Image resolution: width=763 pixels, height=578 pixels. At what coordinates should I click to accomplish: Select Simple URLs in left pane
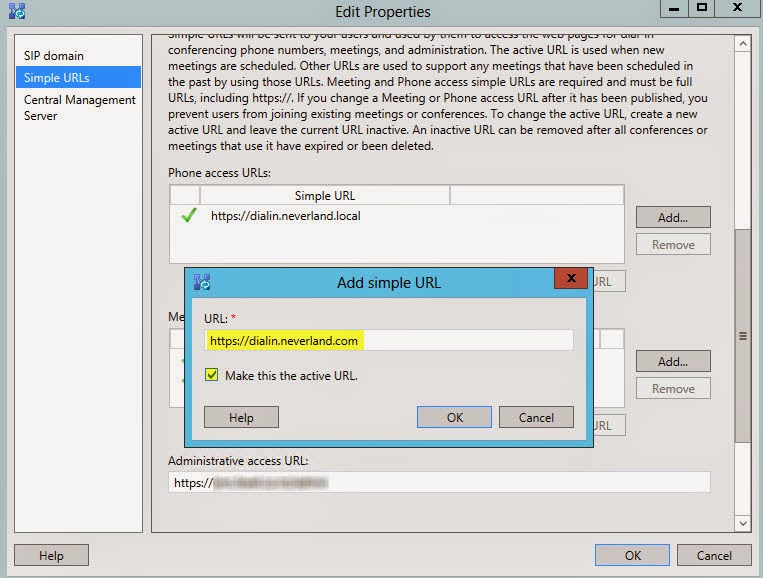pos(56,77)
